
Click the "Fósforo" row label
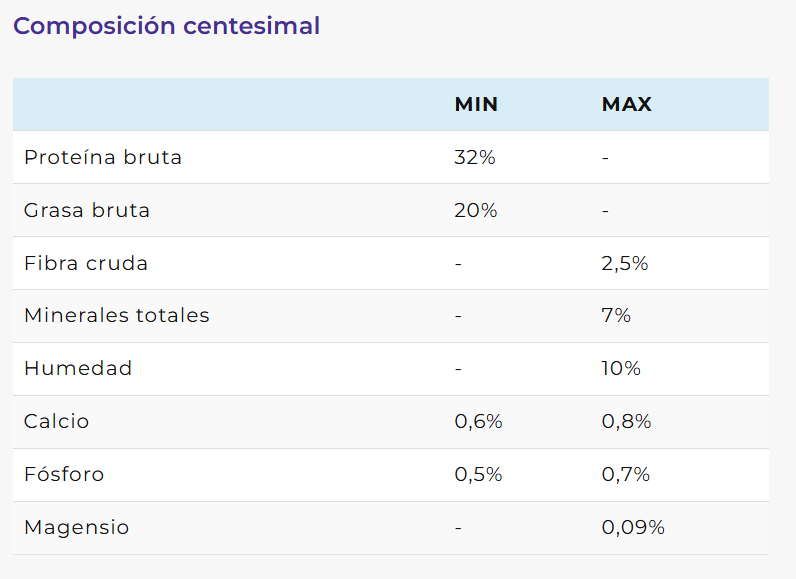click(64, 474)
